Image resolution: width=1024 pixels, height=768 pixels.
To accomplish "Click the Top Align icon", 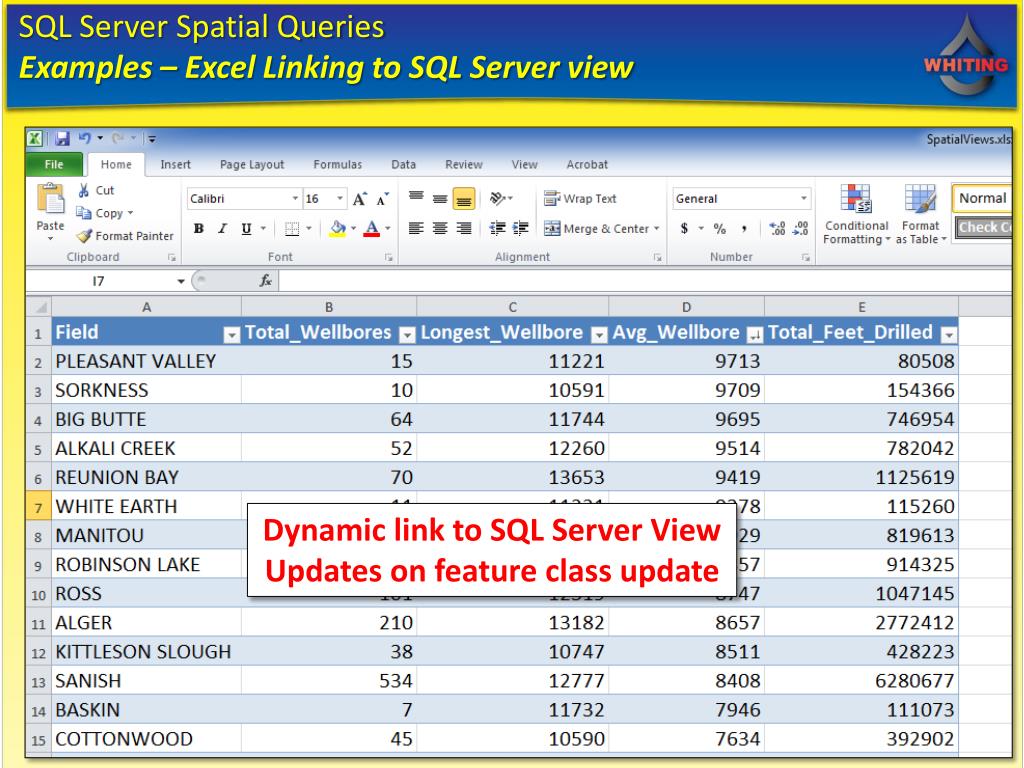I will click(416, 197).
